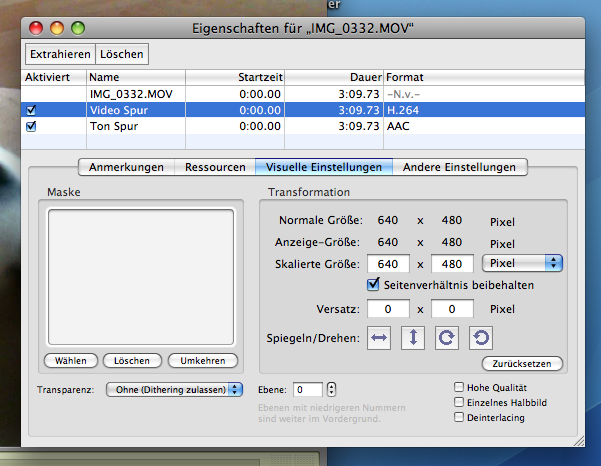The height and width of the screenshot is (466, 601).
Task: Click the scaled width input field
Action: (x=388, y=264)
